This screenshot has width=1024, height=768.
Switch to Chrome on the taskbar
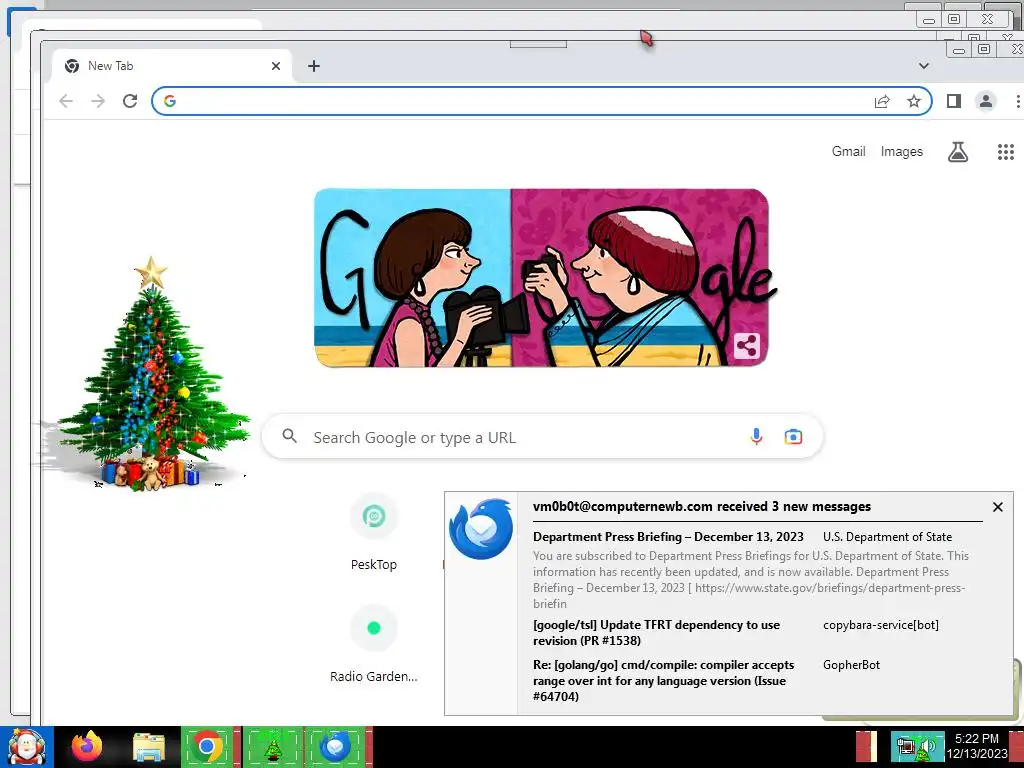[x=207, y=746]
